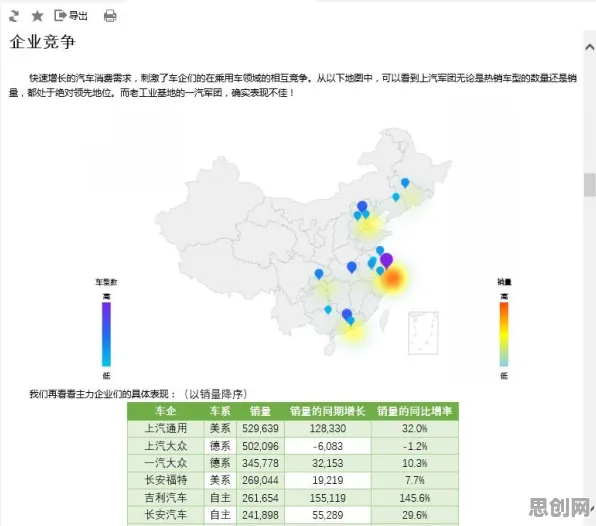Click the 导出 export button

pyautogui.click(x=71, y=16)
